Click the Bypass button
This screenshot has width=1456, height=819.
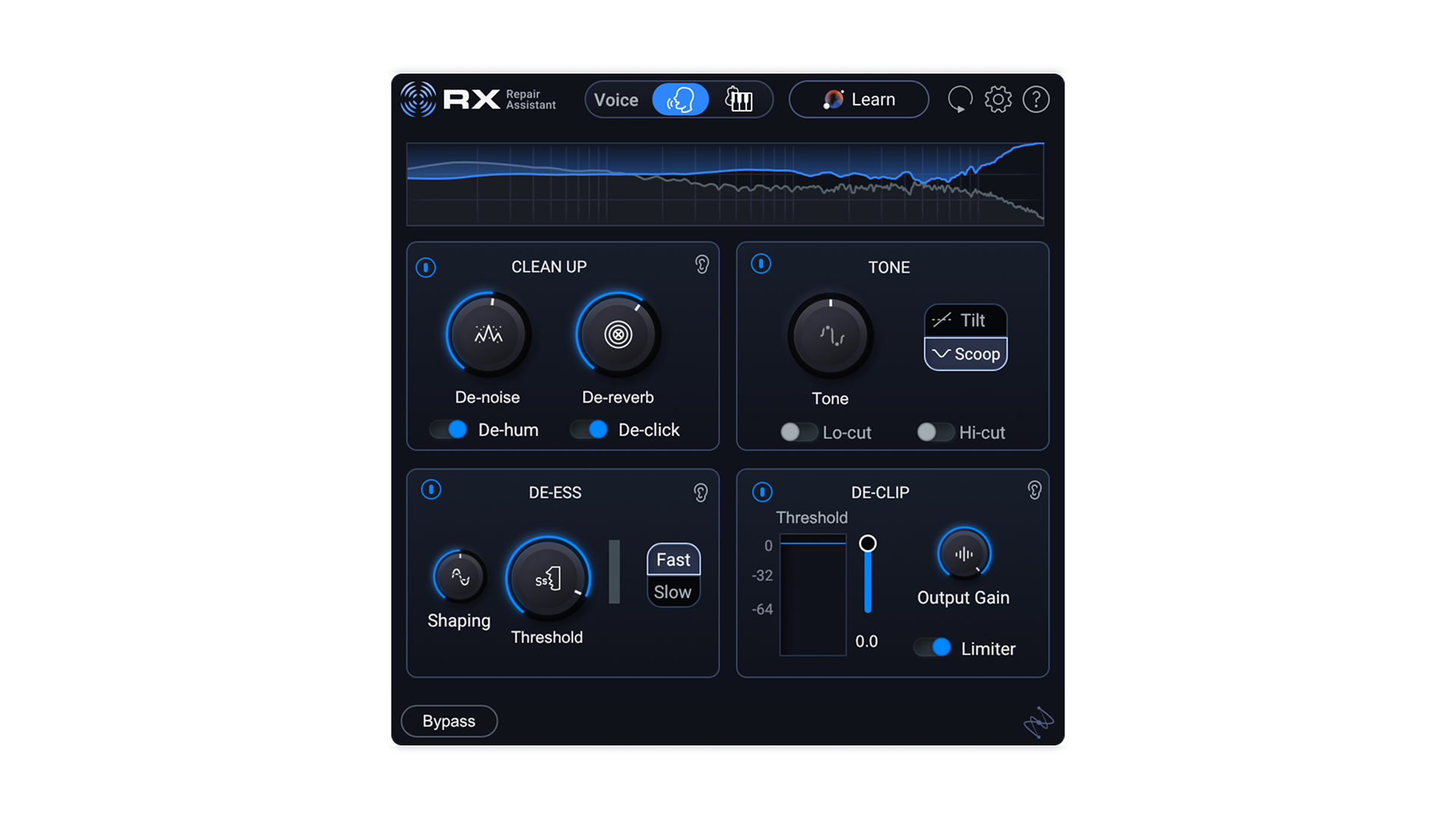point(449,721)
